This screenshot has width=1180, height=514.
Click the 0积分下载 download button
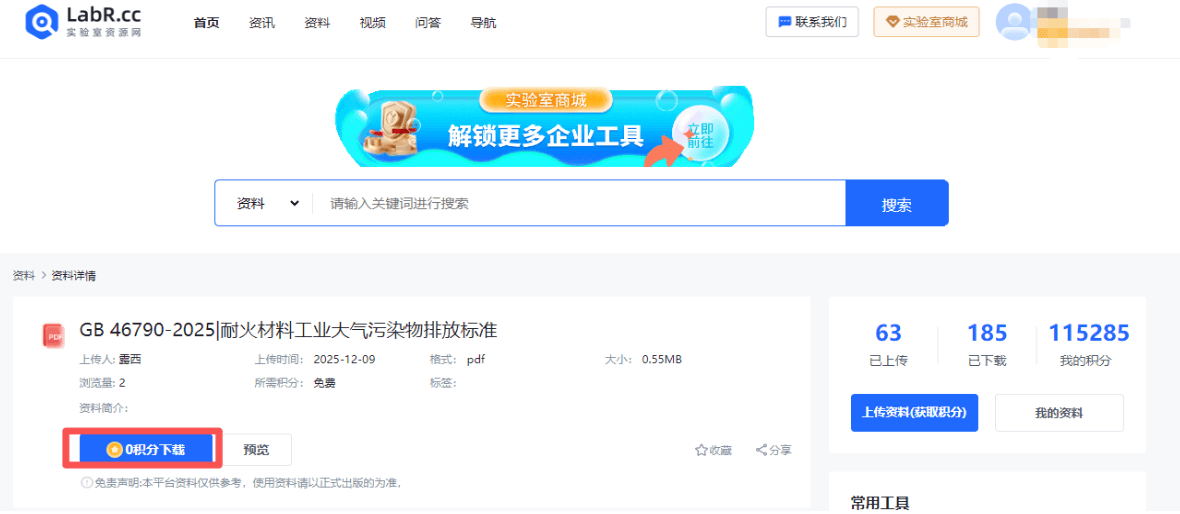pos(144,449)
